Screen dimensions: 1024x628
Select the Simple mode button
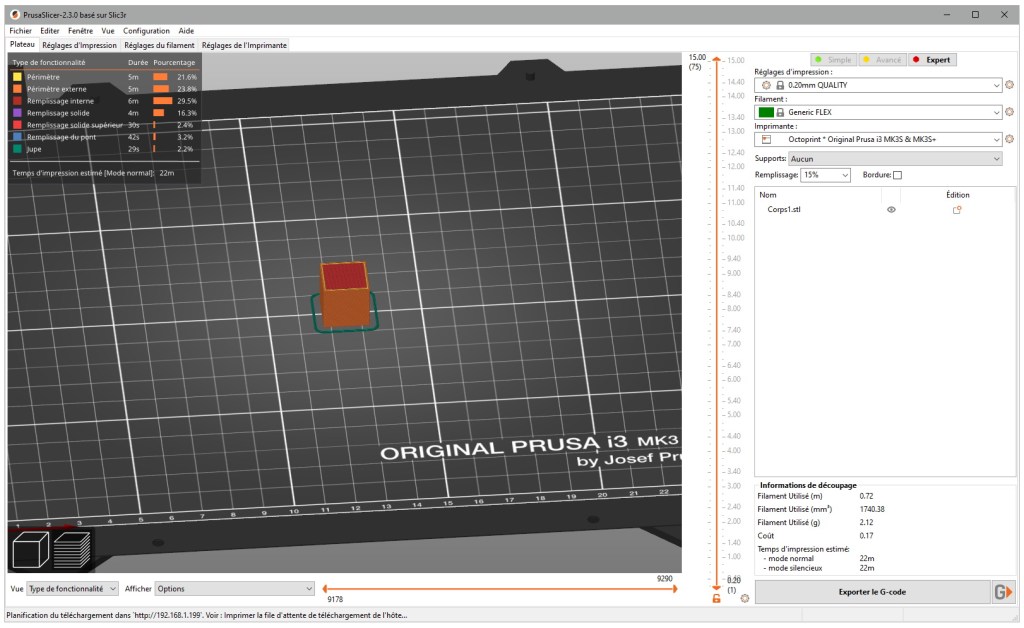click(833, 60)
